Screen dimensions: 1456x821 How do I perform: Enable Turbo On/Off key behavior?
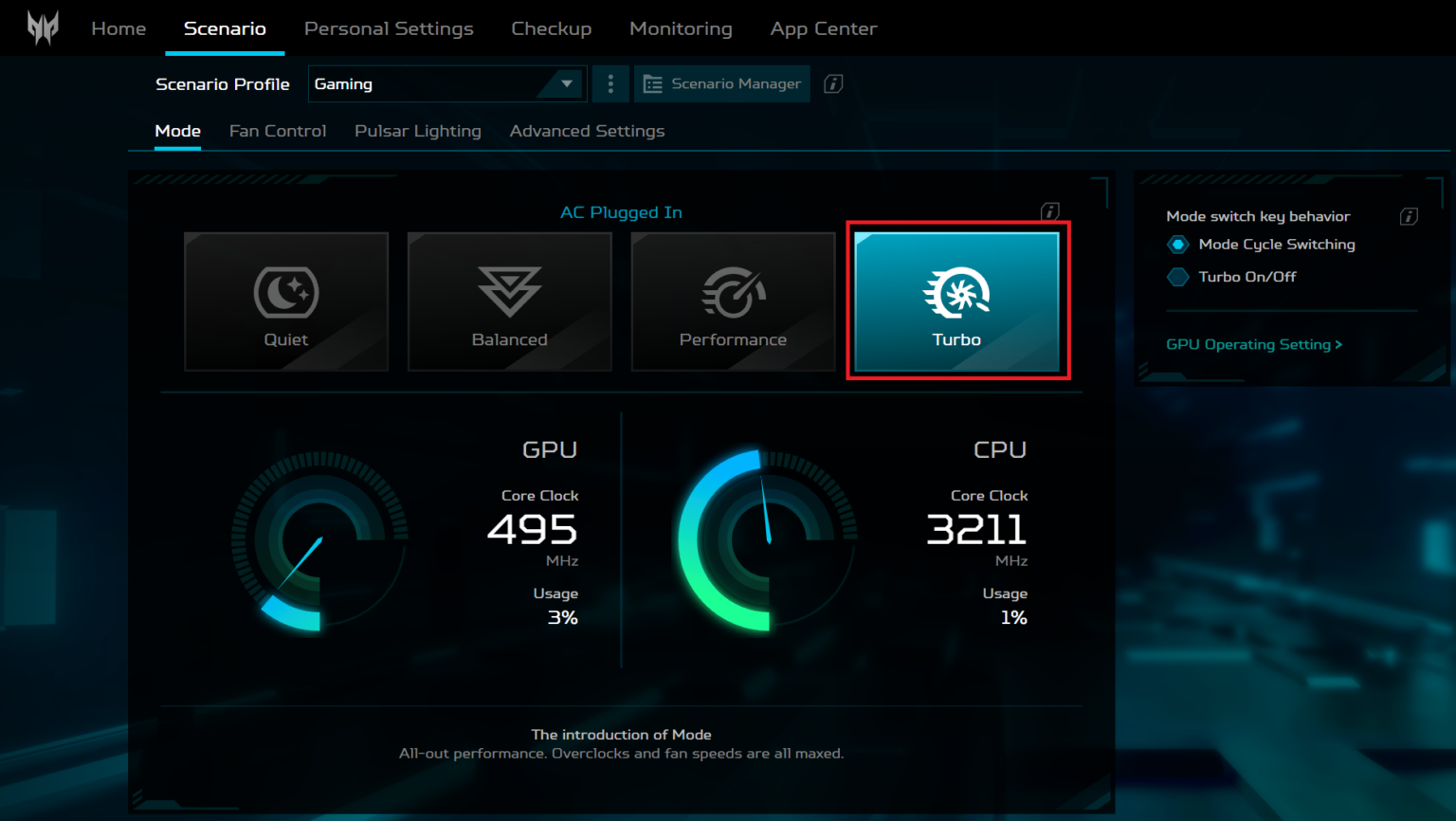pos(1177,277)
